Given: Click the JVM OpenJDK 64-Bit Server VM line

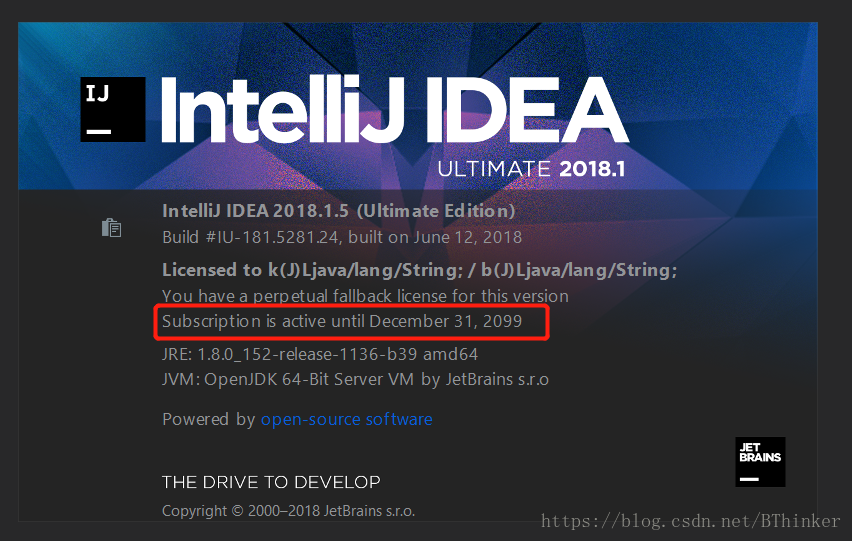Looking at the screenshot, I should coord(355,379).
